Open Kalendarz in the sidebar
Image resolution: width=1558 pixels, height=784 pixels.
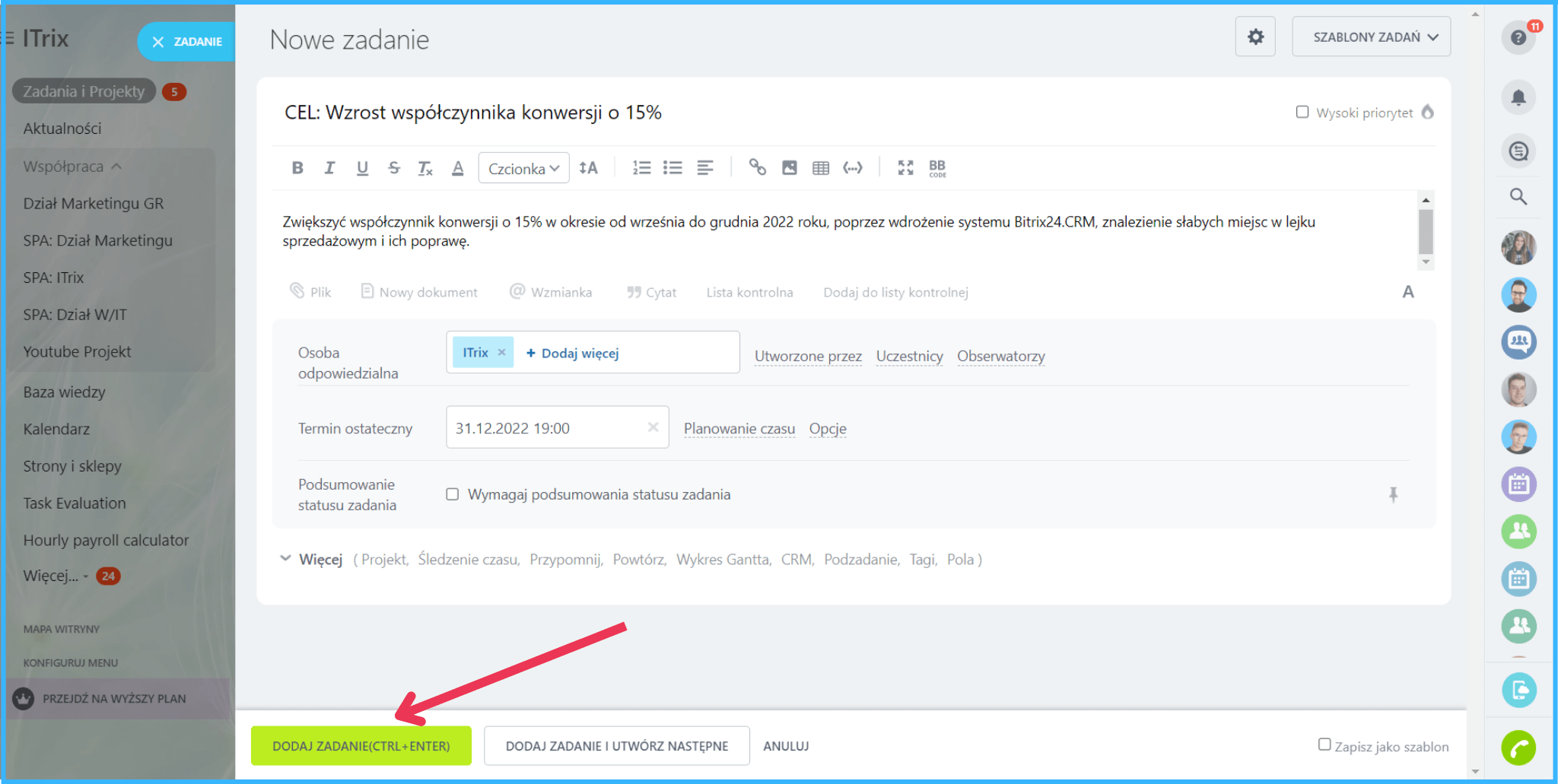(x=56, y=429)
